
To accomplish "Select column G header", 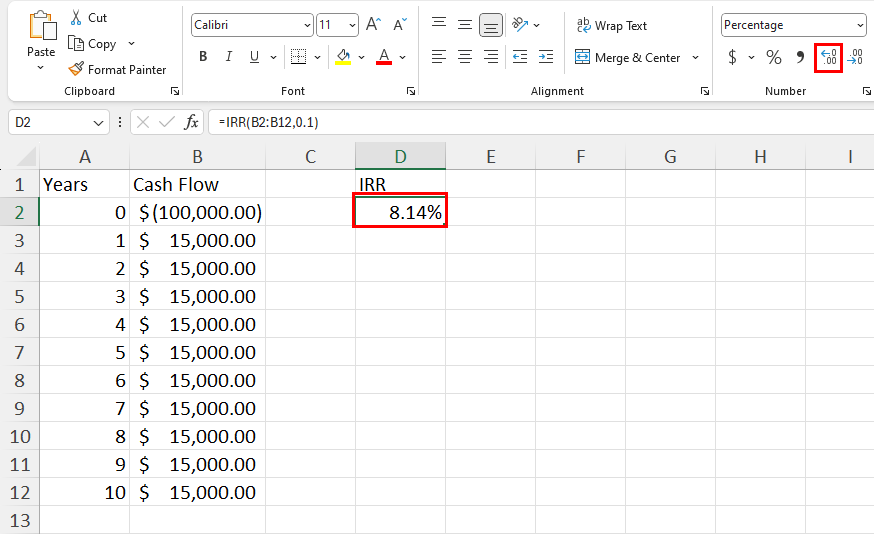I will pyautogui.click(x=671, y=157).
